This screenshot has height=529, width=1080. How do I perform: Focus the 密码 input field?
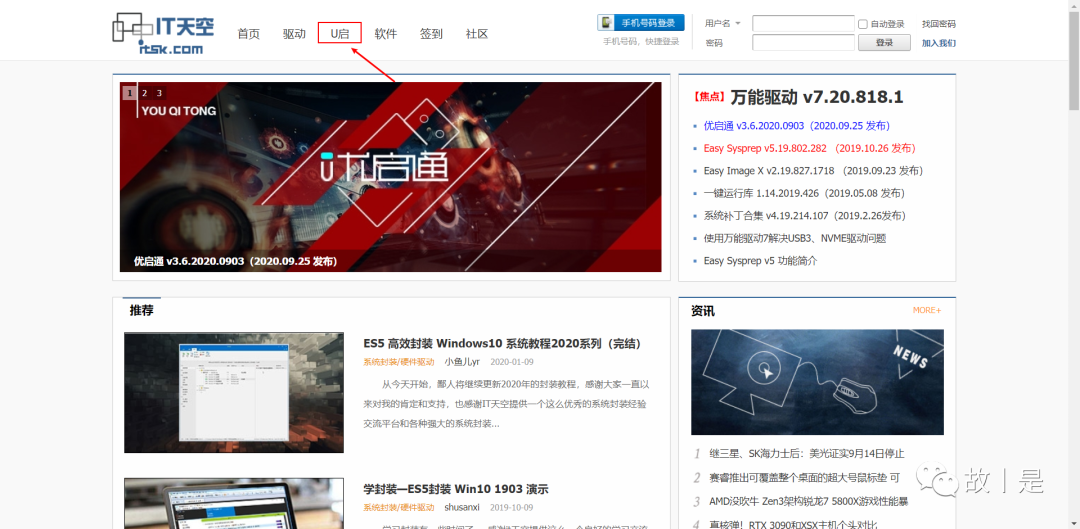[803, 43]
